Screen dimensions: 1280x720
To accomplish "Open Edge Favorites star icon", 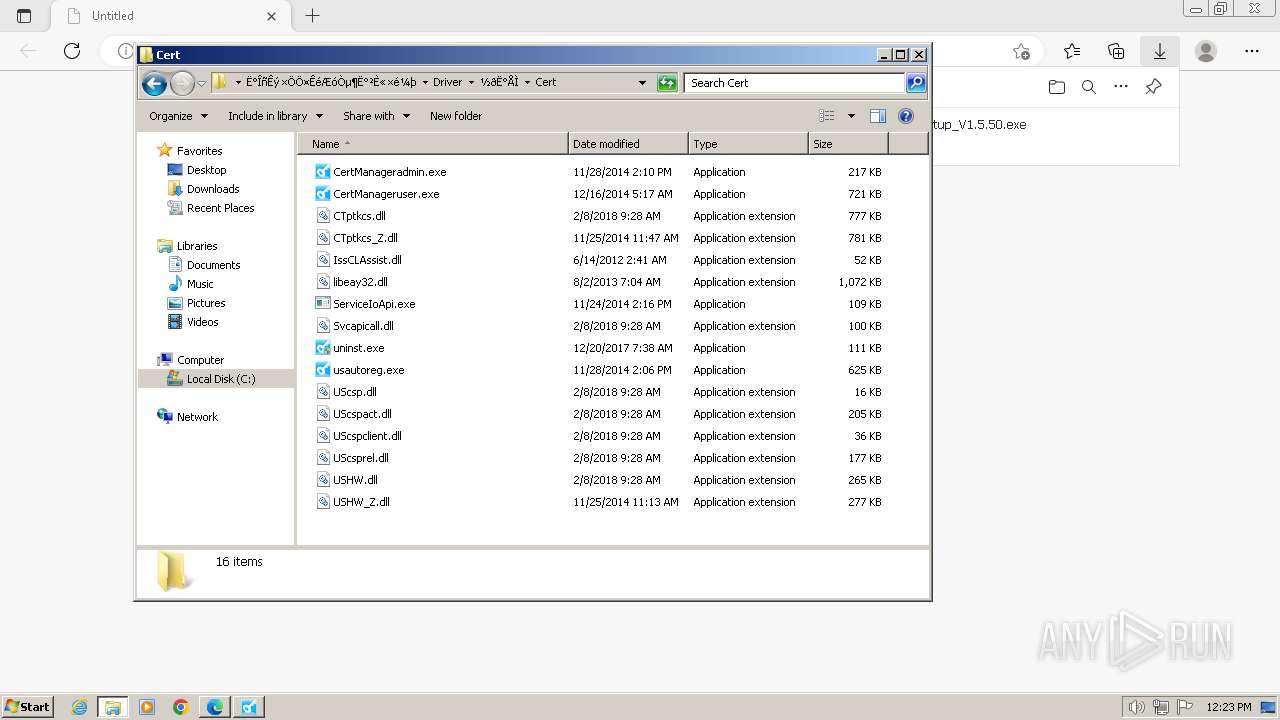I will 1072,51.
